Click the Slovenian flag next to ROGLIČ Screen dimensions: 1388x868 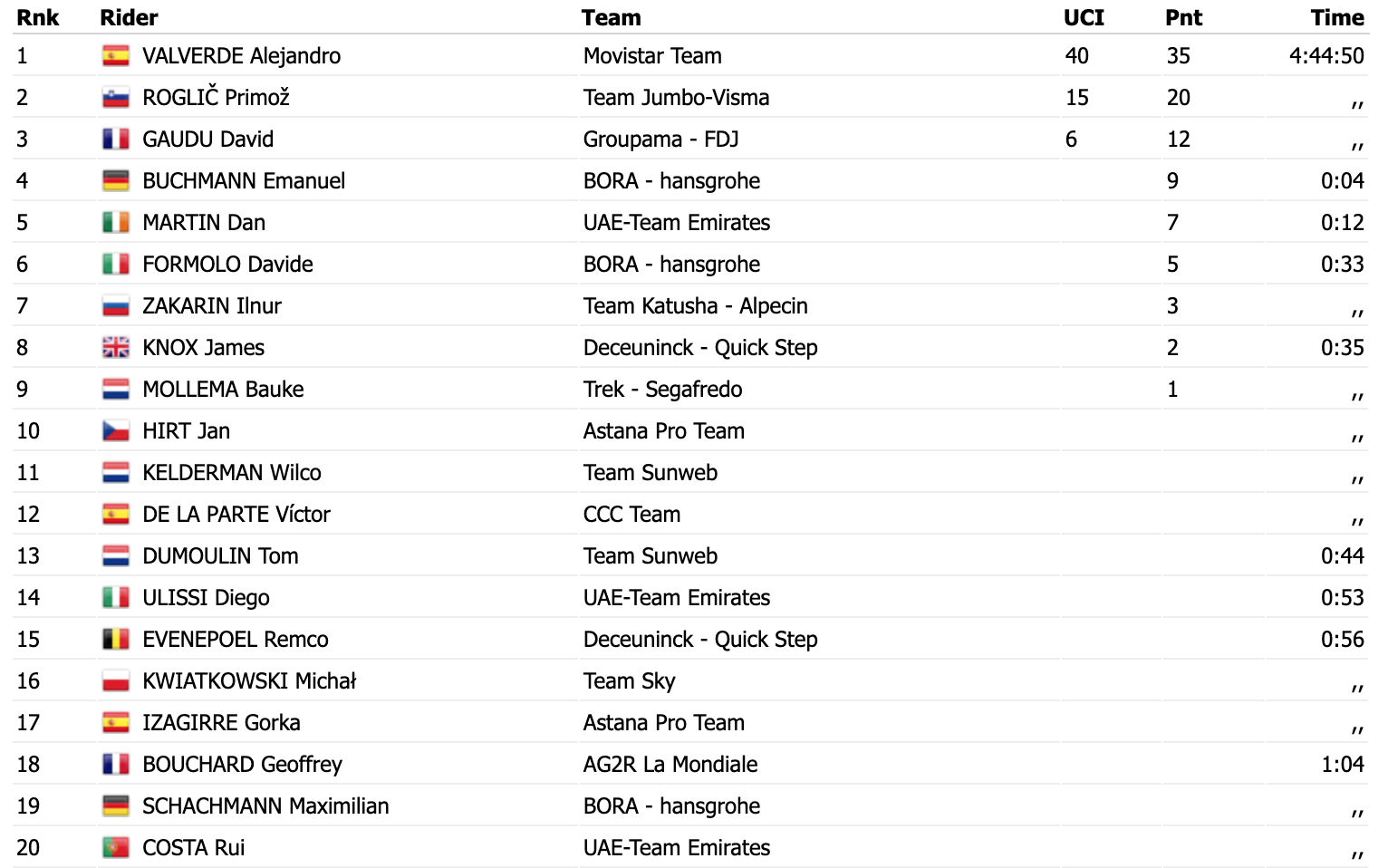point(116,98)
